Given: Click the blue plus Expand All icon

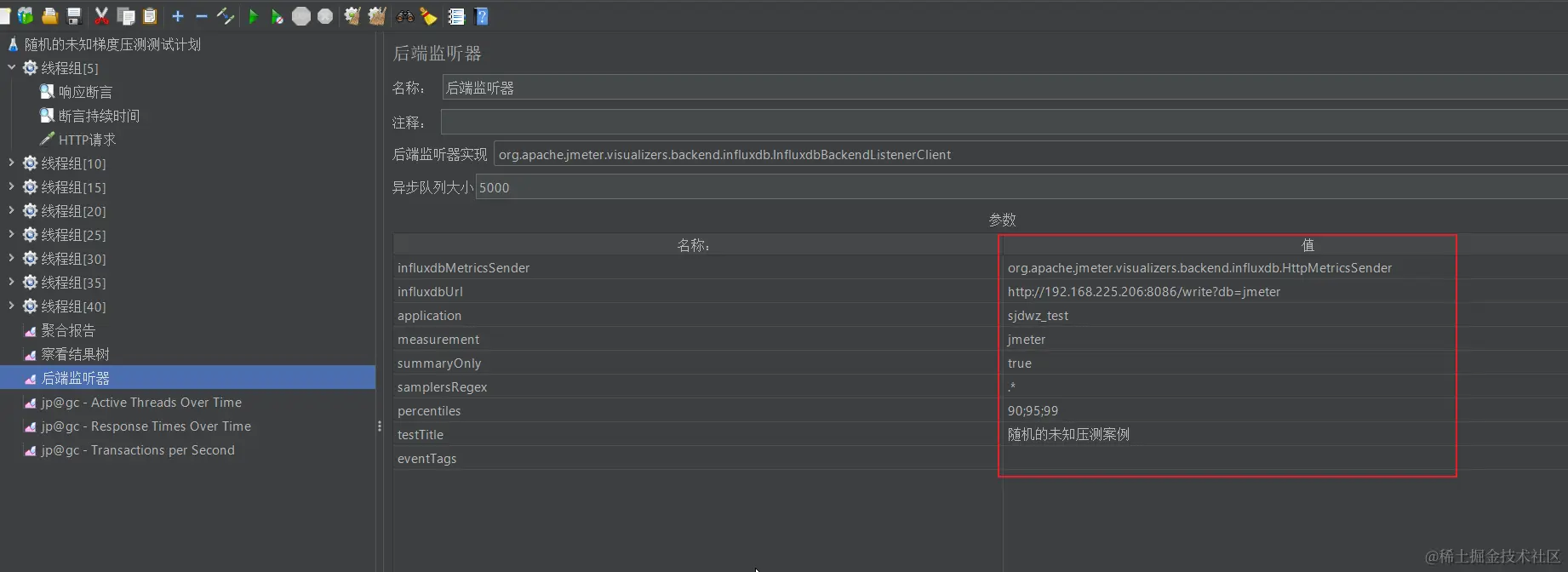Looking at the screenshot, I should [178, 16].
